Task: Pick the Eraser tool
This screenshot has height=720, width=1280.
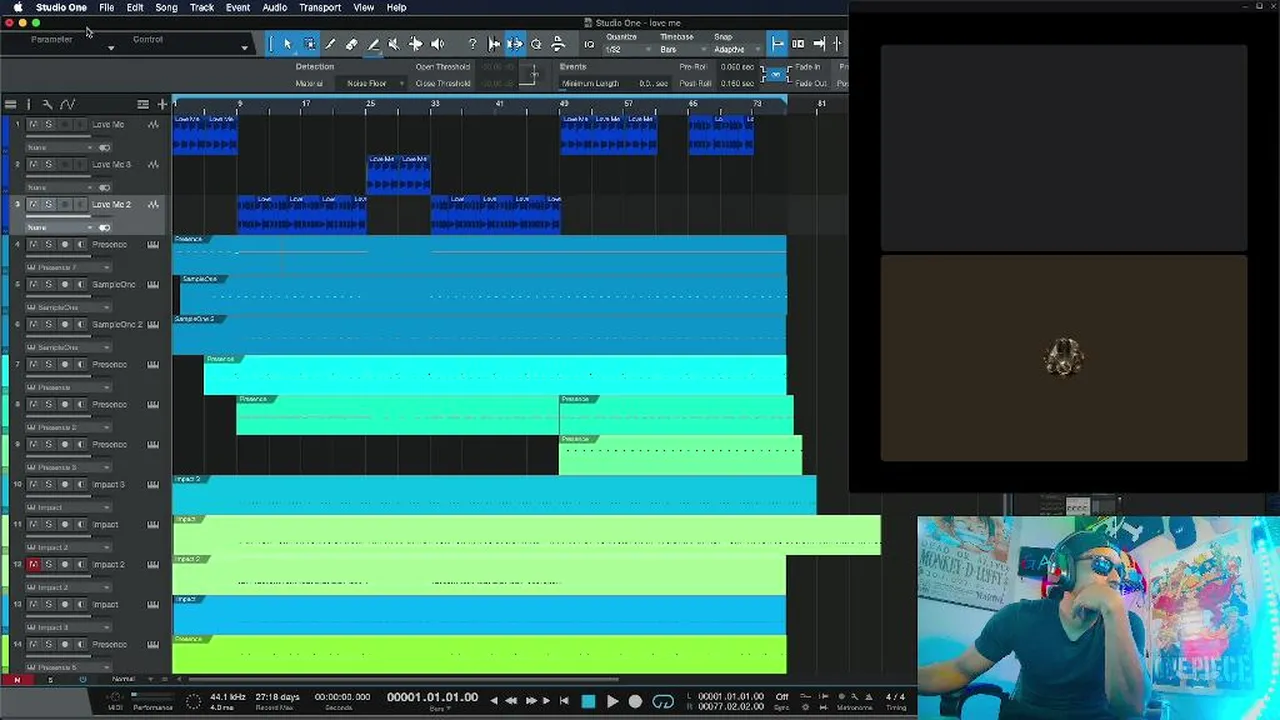Action: [352, 44]
